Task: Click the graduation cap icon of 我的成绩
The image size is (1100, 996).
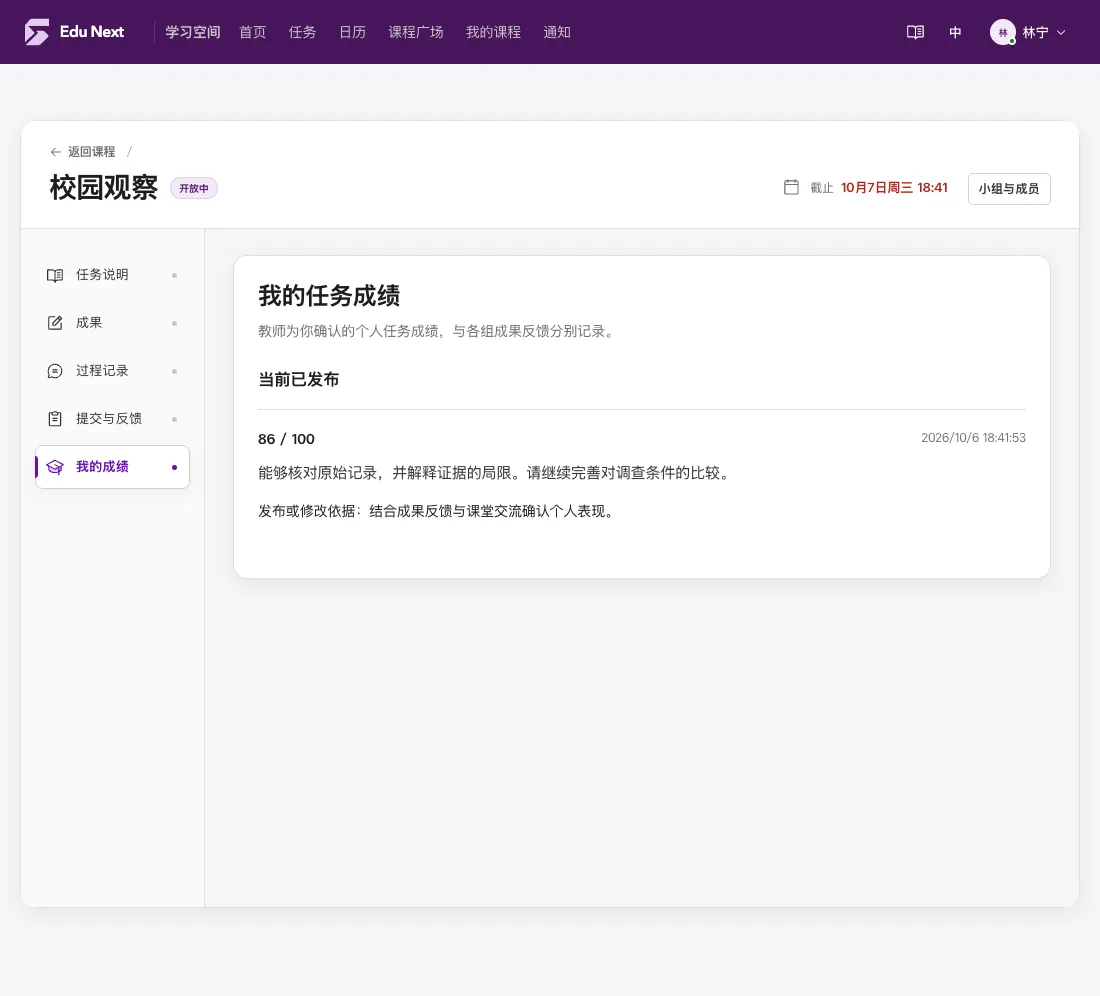Action: (x=55, y=467)
